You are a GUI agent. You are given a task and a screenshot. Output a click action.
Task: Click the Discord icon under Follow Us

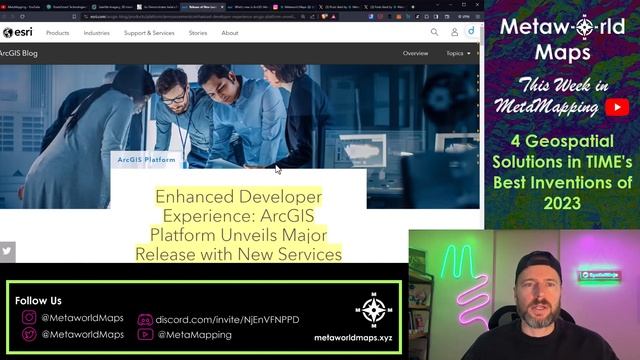point(145,320)
